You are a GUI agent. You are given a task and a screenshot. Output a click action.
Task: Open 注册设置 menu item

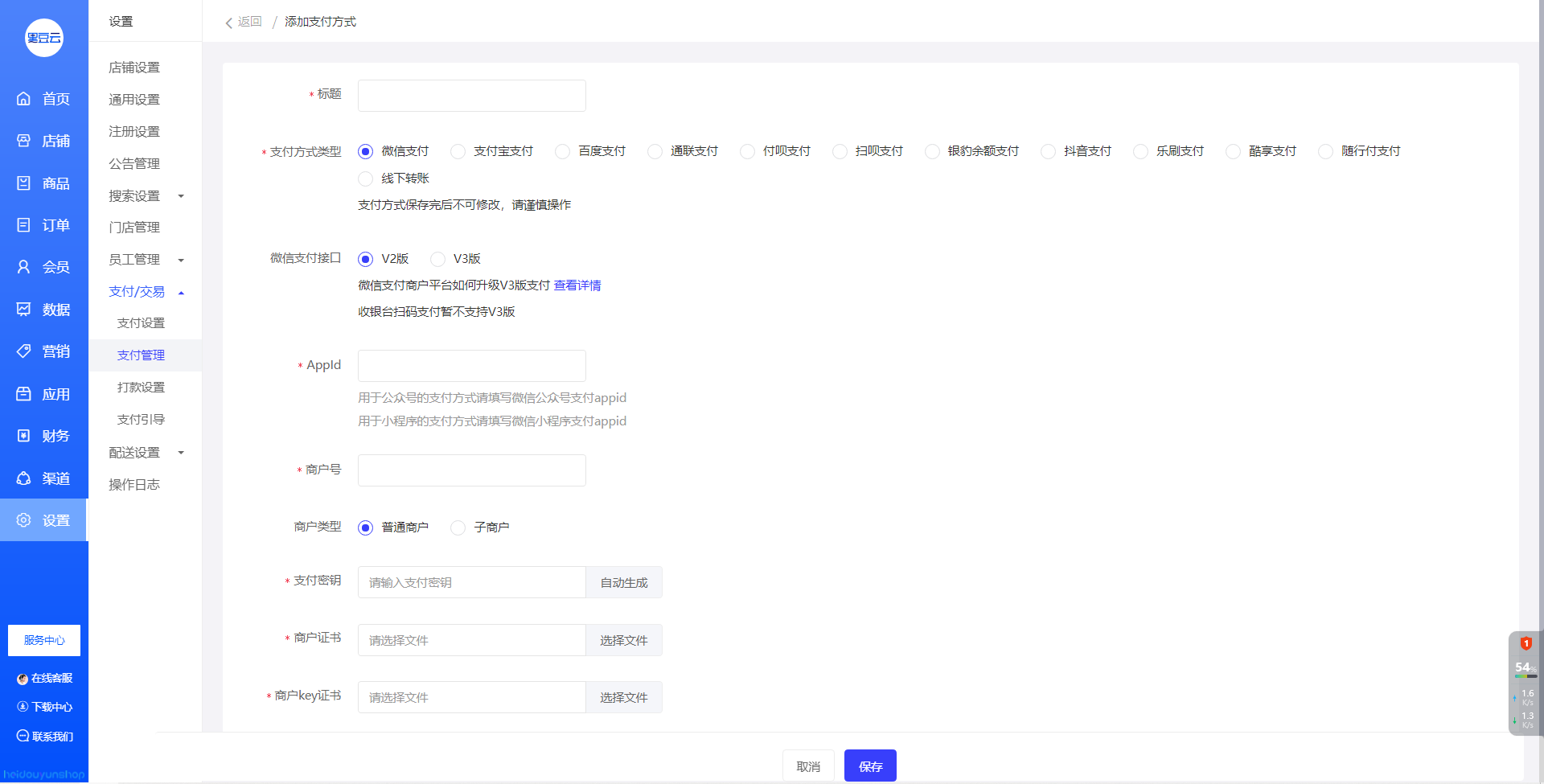pos(134,132)
